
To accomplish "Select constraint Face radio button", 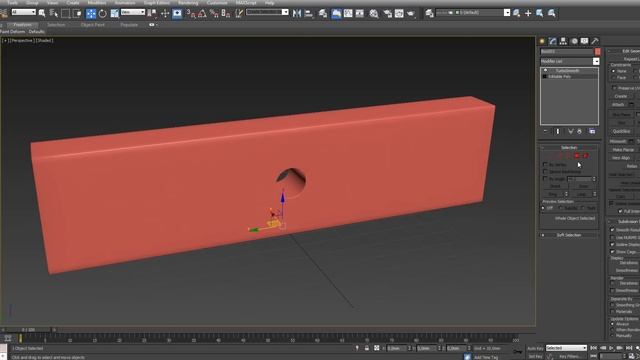I will (x=613, y=78).
